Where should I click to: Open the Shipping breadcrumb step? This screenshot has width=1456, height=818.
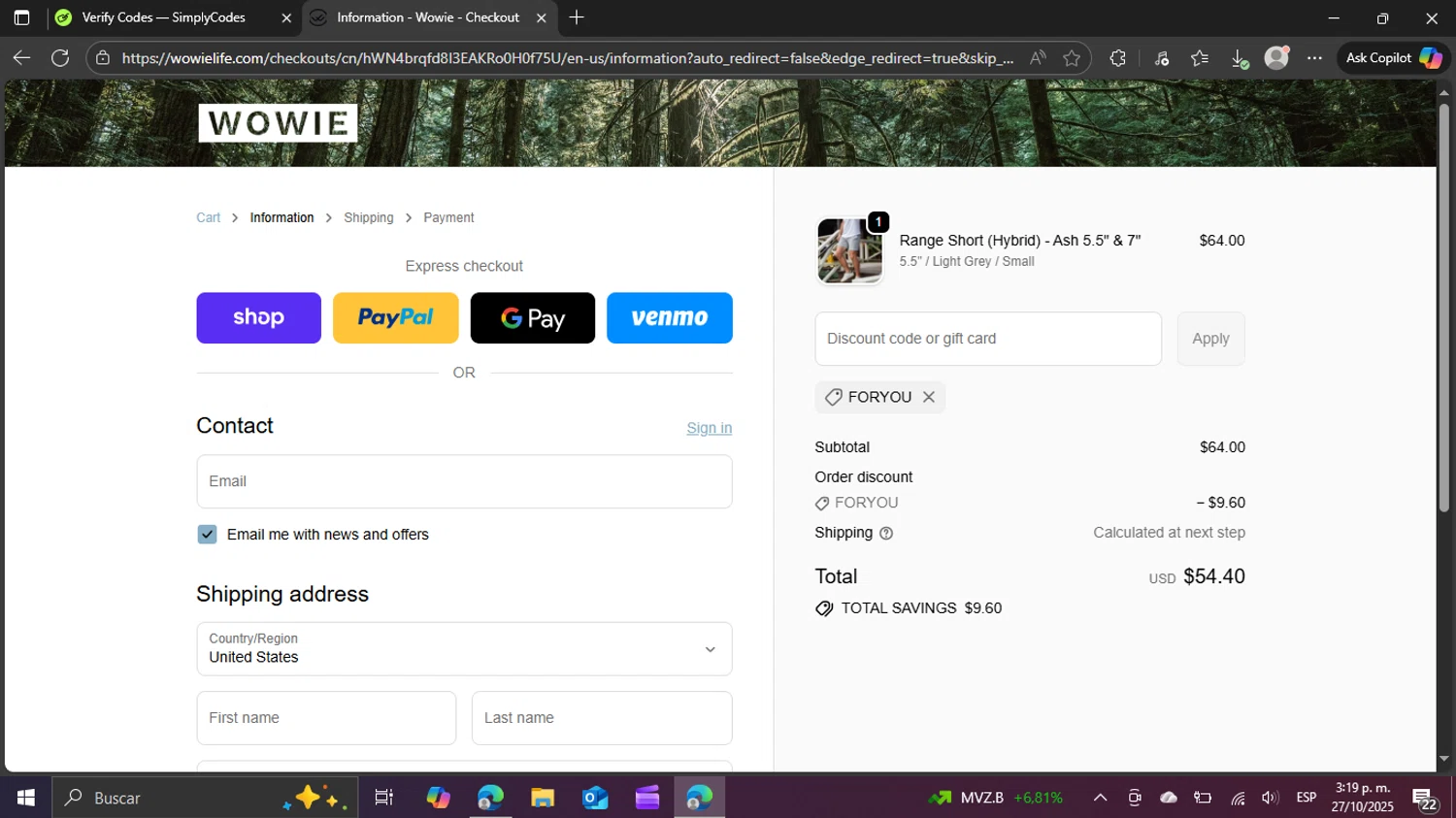(x=369, y=217)
